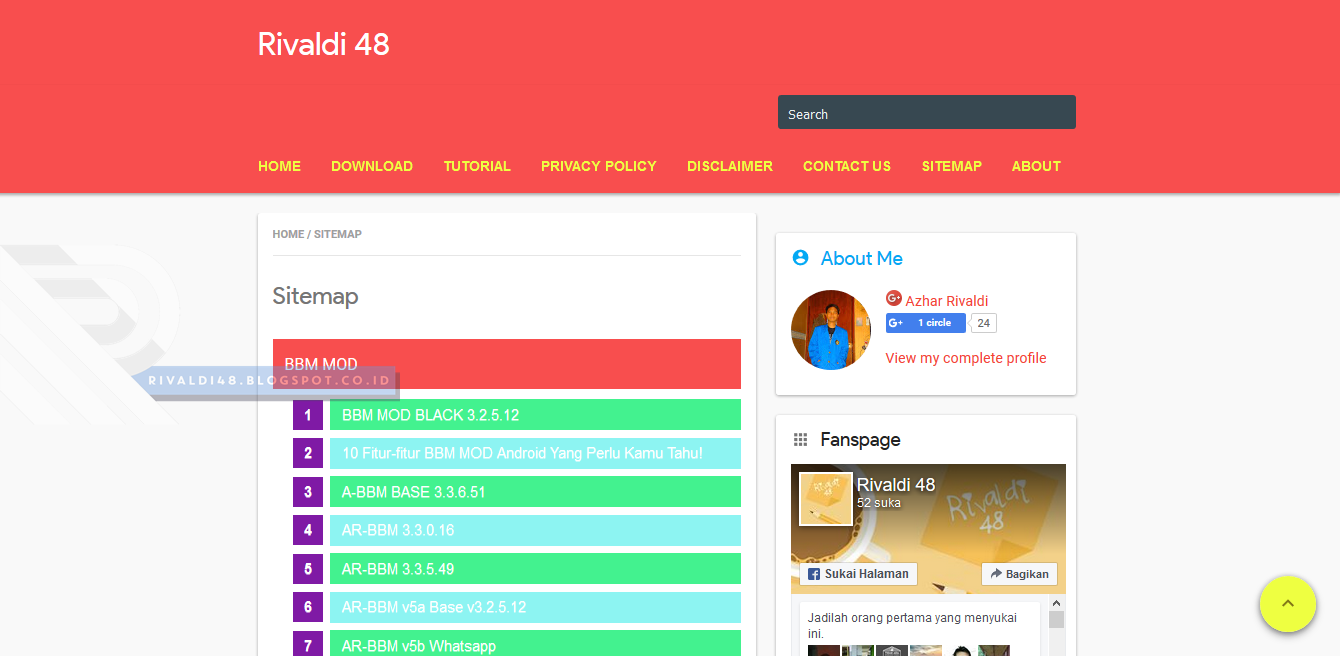Click the yellow scroll-to-top arrow button
Image resolution: width=1340 pixels, height=656 pixels.
tap(1288, 604)
